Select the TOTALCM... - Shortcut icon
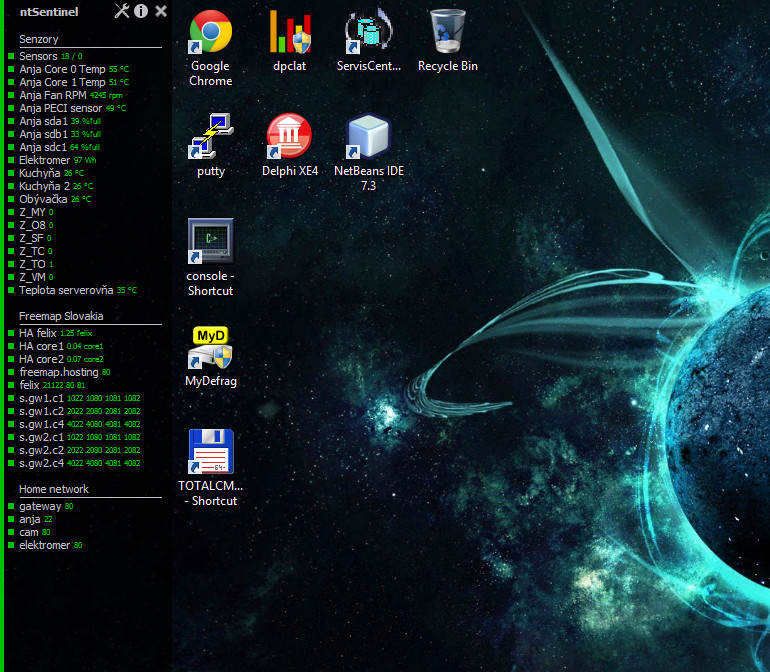Viewport: 770px width, 672px height. (x=211, y=468)
